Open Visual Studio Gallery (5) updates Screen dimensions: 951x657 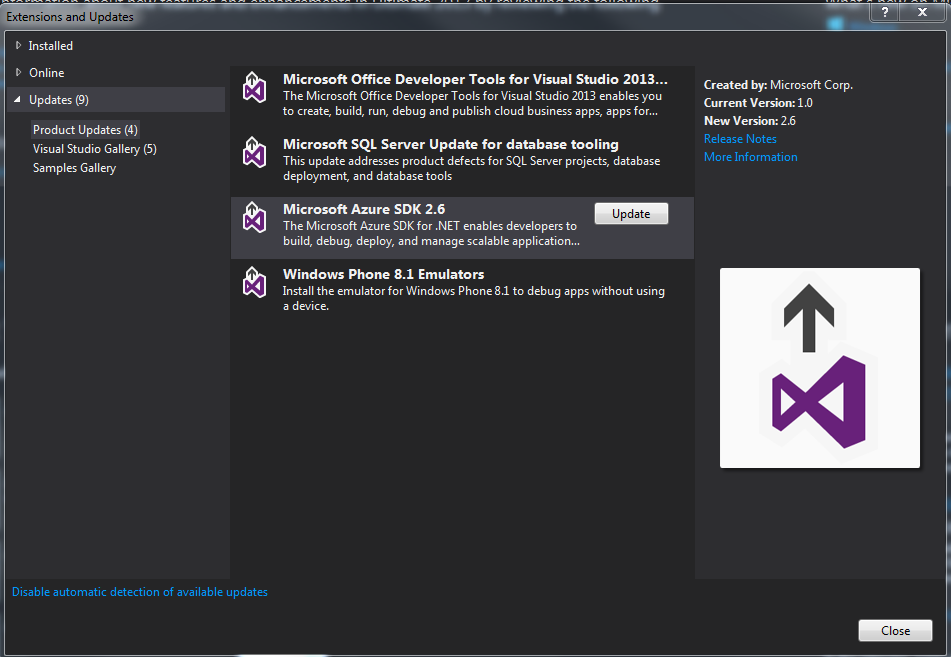[x=95, y=149]
